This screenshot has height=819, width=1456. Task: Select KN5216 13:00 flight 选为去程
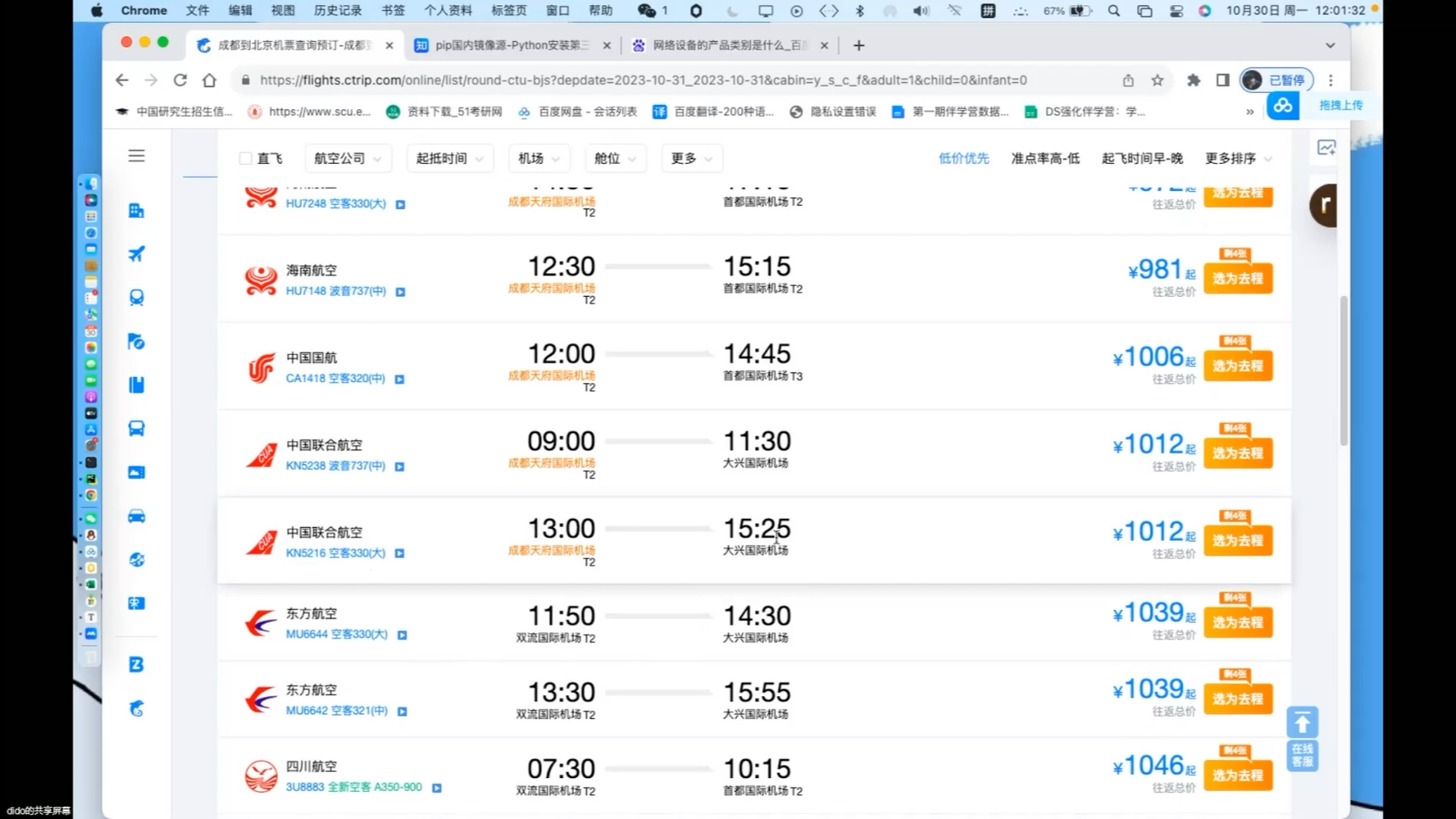(1238, 541)
